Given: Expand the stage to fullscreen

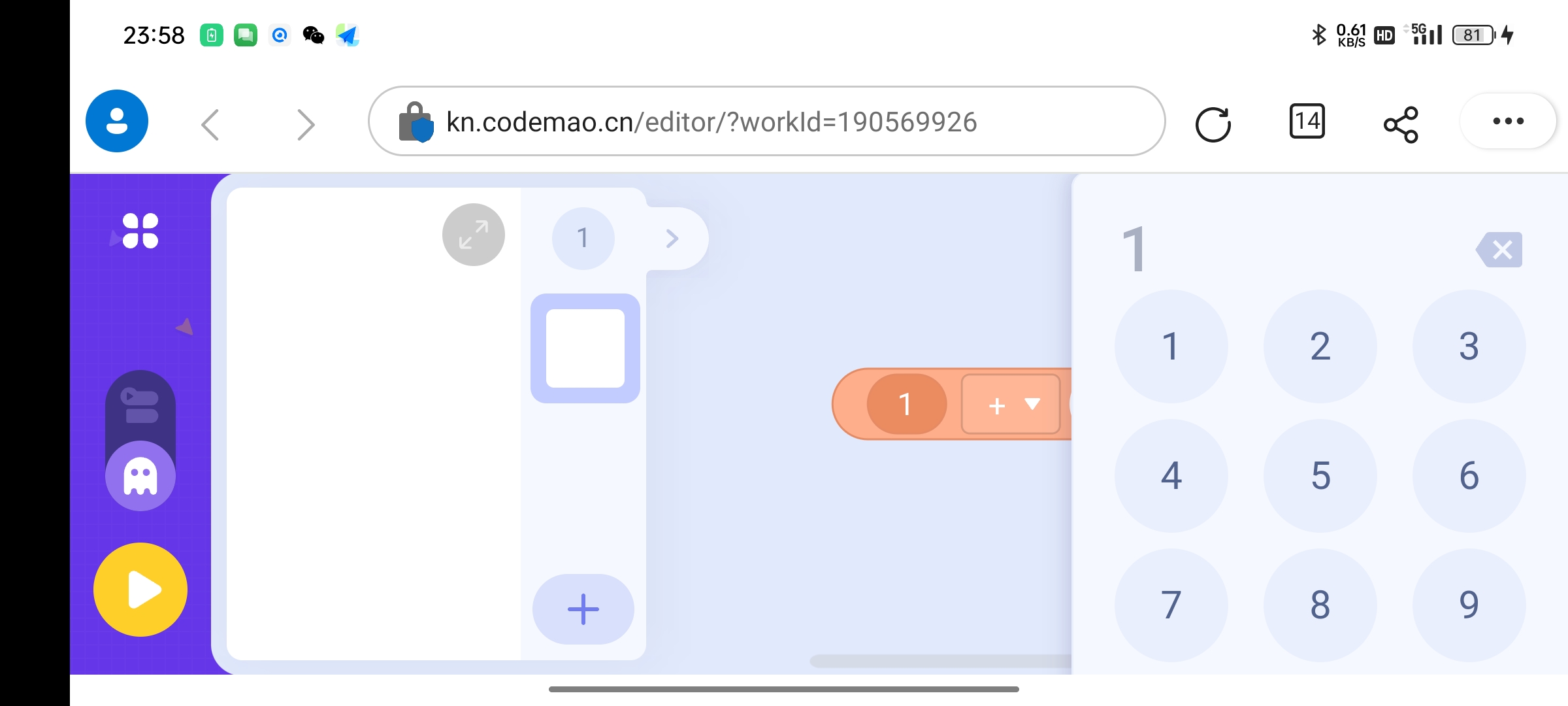Looking at the screenshot, I should (x=474, y=235).
